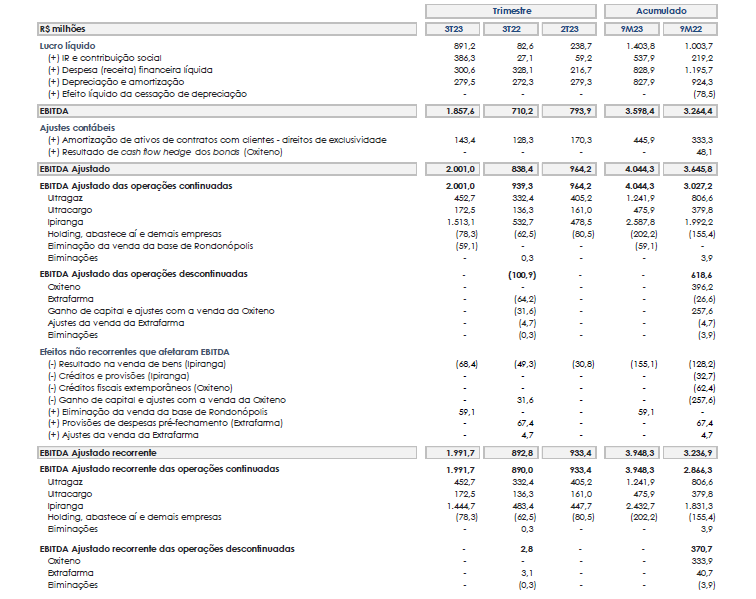This screenshot has height=599, width=756.
Task: Click recurring Oxiteno value 333,9
Action: tap(702, 561)
